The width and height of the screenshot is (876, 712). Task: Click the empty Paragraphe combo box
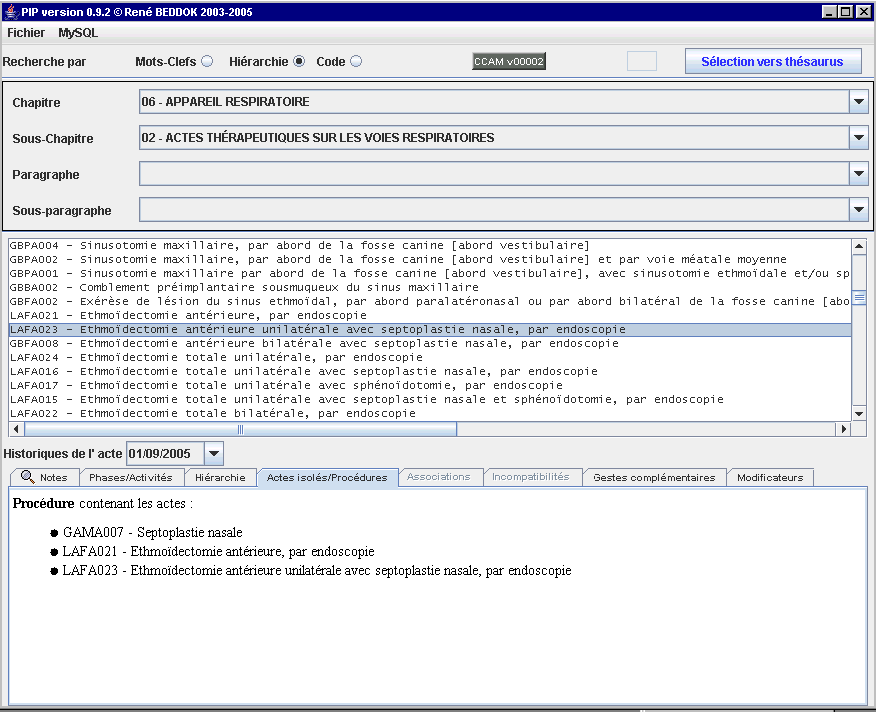[x=494, y=174]
